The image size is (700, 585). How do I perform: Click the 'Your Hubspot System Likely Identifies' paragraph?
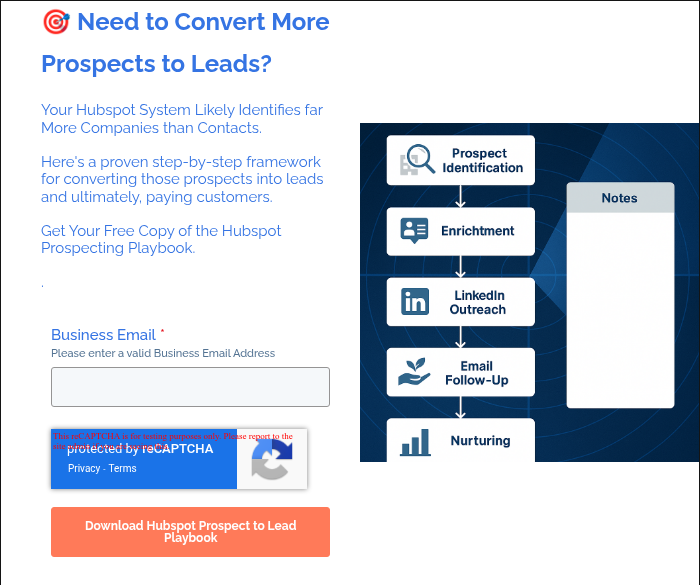[x=182, y=119]
